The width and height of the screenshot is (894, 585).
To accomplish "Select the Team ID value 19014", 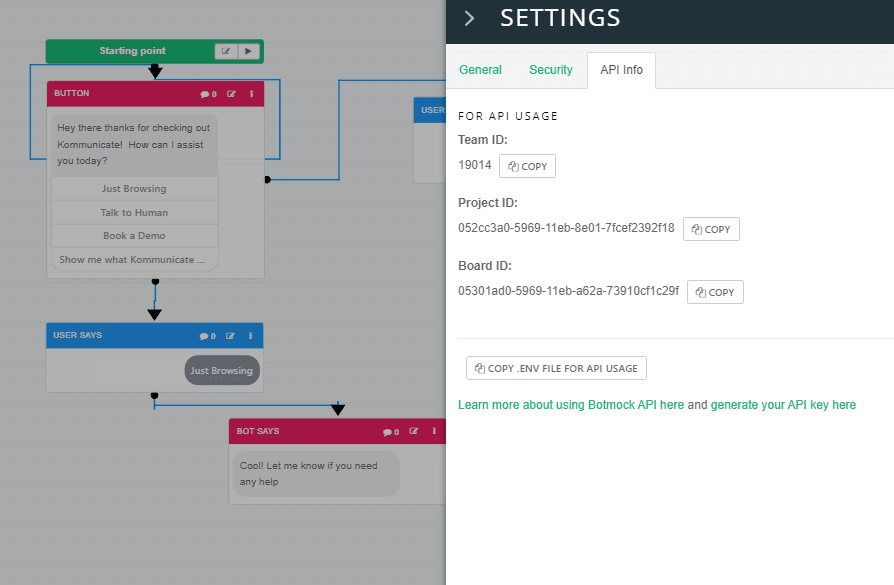I will tap(474, 165).
